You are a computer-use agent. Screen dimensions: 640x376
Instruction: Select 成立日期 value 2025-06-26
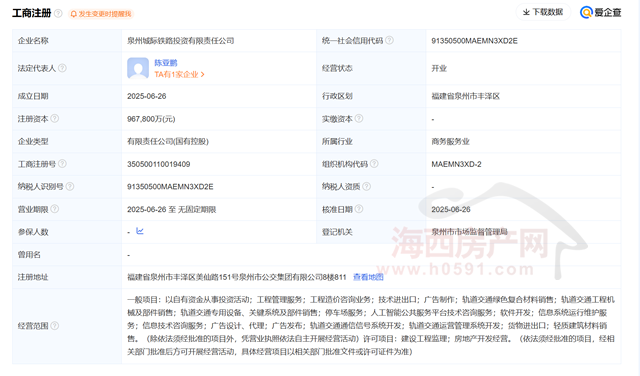(x=147, y=96)
